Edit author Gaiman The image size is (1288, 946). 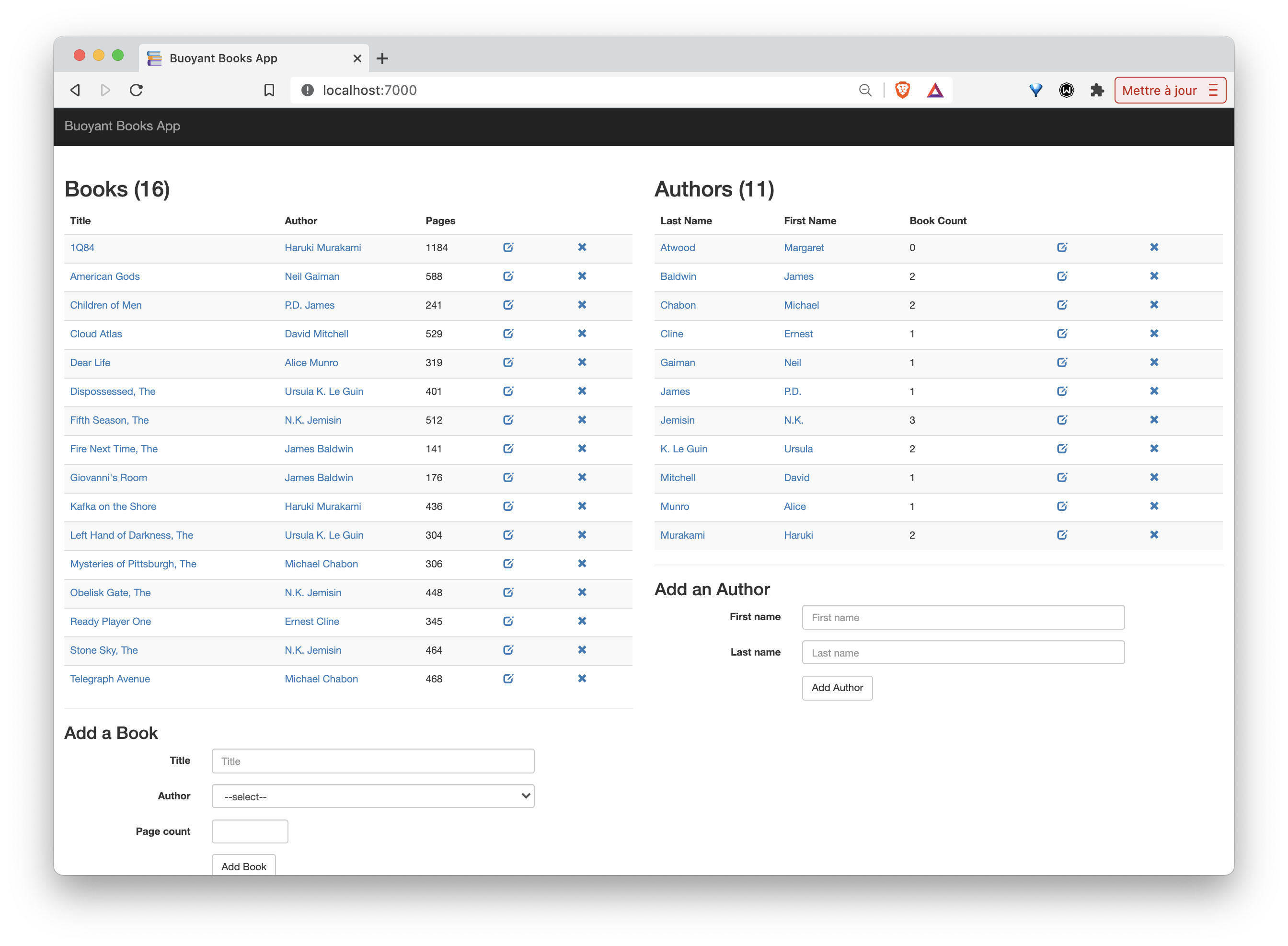pos(1061,362)
